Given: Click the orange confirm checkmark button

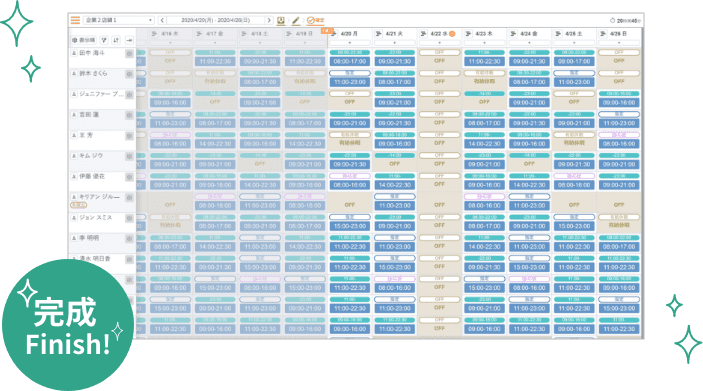Looking at the screenshot, I should pyautogui.click(x=316, y=20).
